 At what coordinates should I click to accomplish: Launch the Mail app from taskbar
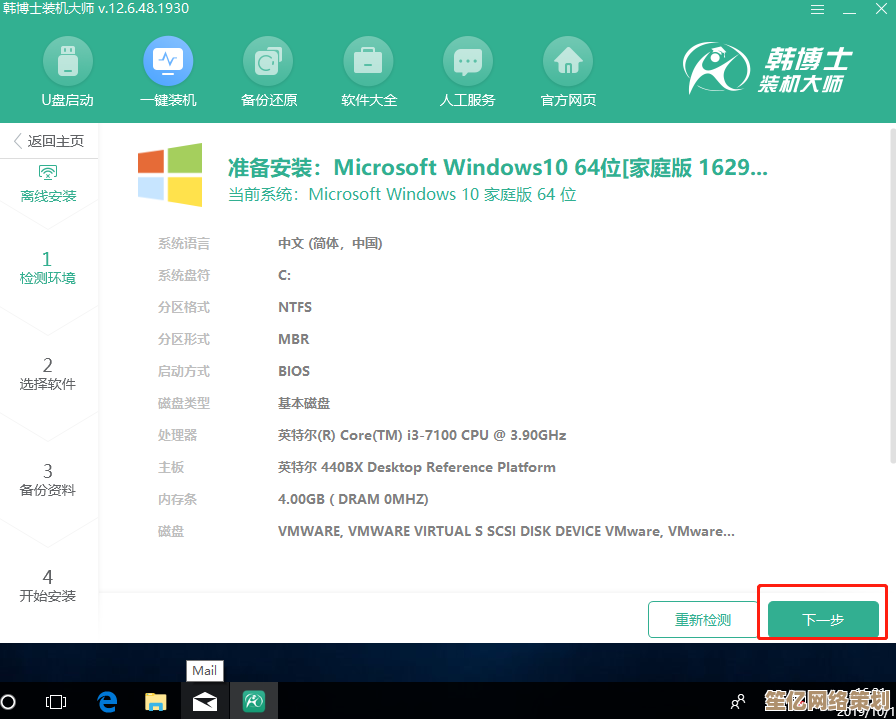tap(205, 702)
